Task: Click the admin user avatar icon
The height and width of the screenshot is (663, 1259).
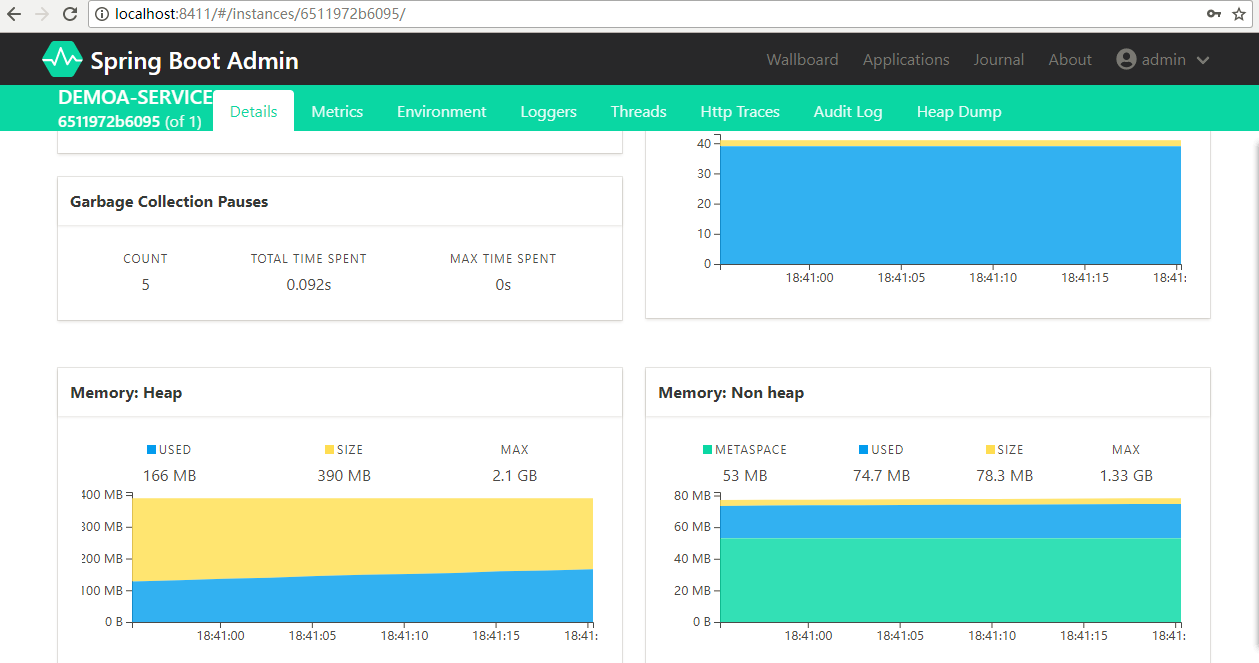Action: (x=1126, y=59)
